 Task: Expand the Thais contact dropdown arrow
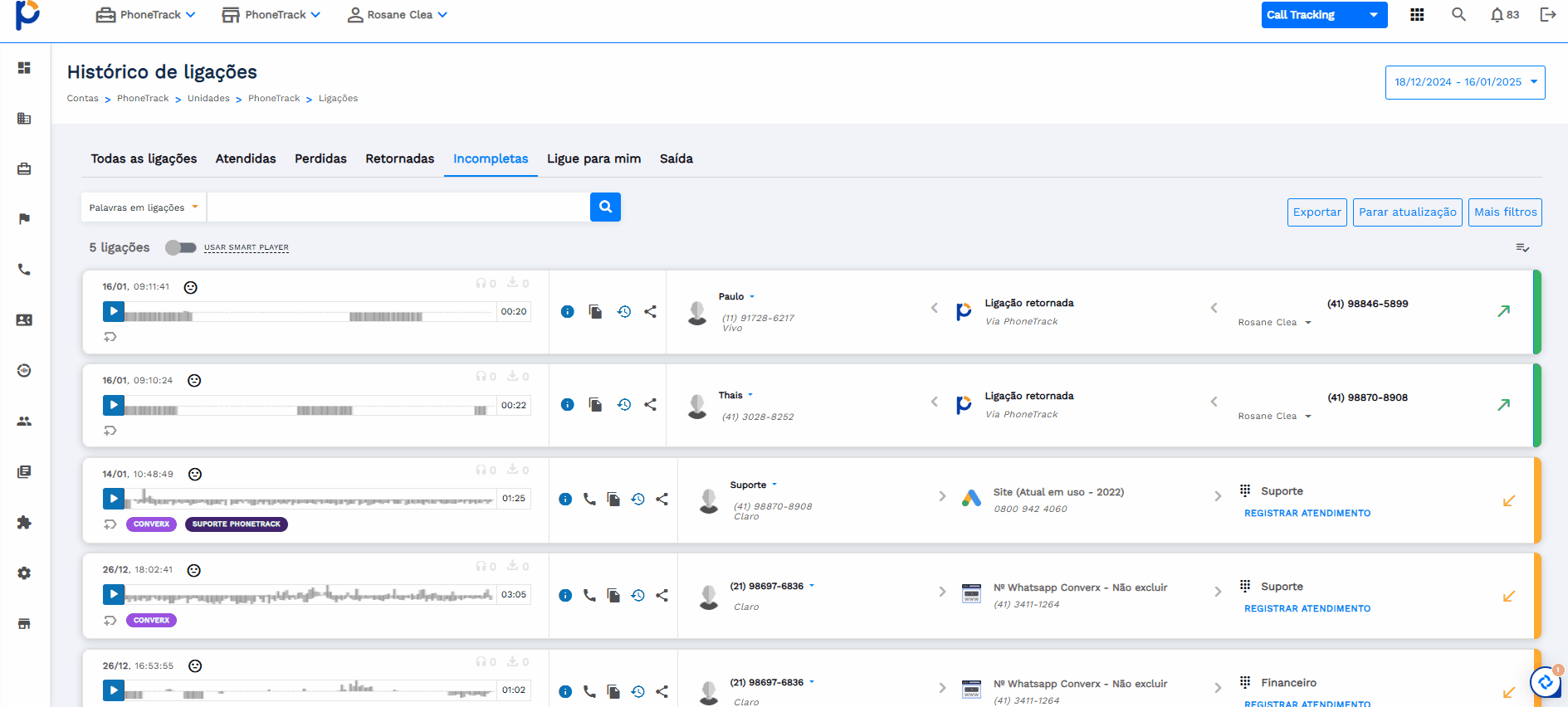[750, 395]
